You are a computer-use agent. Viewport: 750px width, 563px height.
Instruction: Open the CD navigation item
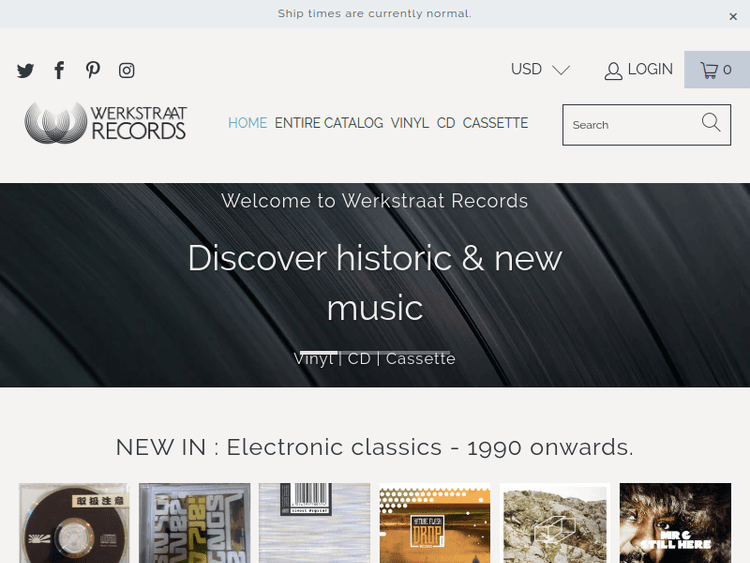point(446,123)
